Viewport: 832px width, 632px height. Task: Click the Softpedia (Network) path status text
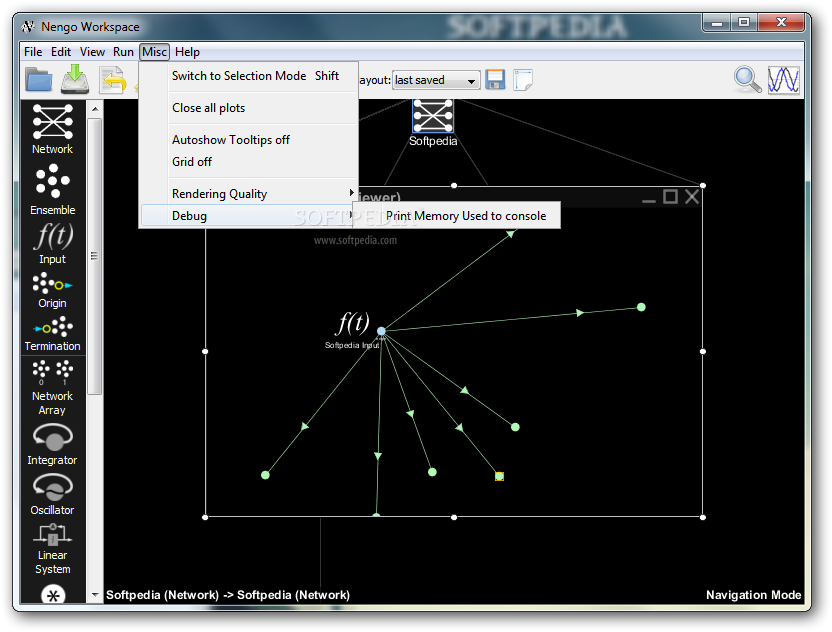pyautogui.click(x=228, y=595)
